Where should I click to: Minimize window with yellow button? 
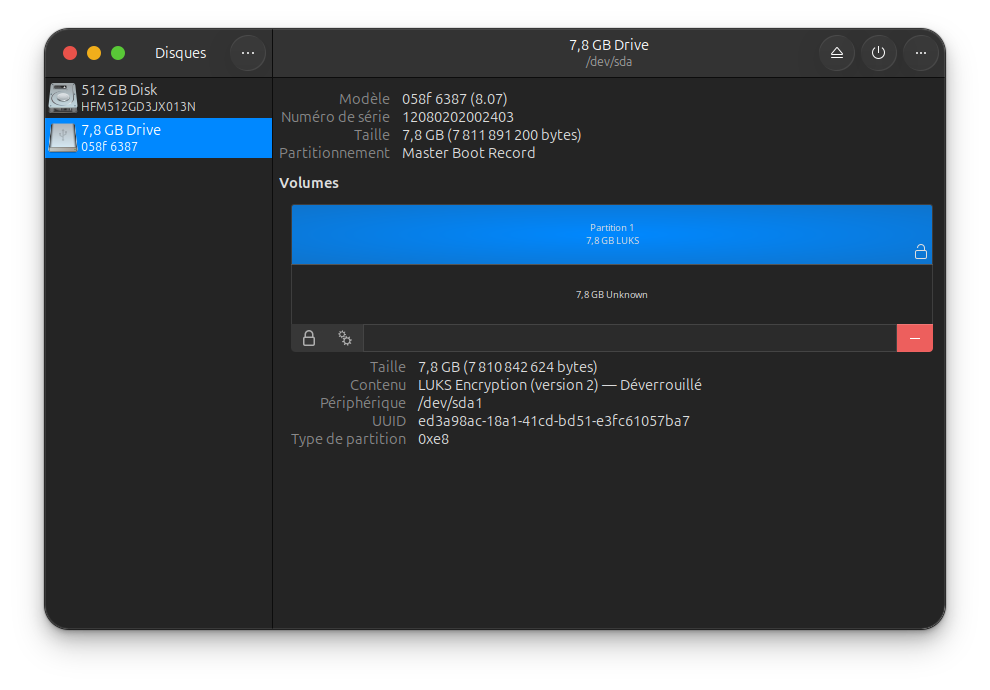pos(94,53)
